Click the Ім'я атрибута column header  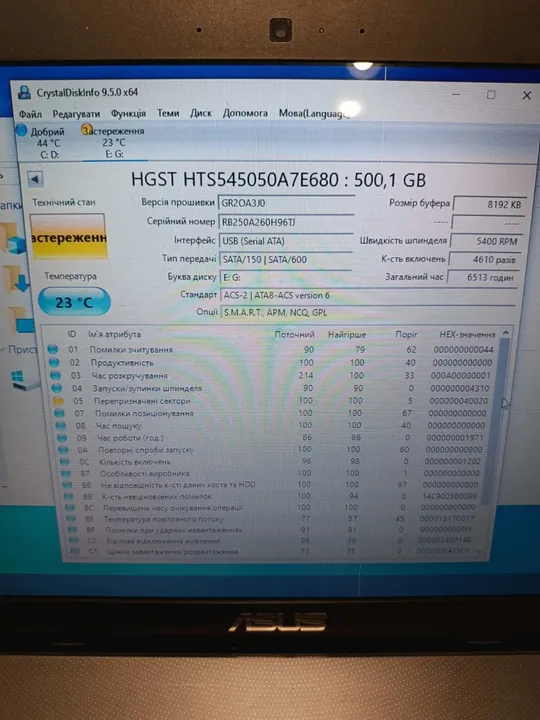coord(115,334)
